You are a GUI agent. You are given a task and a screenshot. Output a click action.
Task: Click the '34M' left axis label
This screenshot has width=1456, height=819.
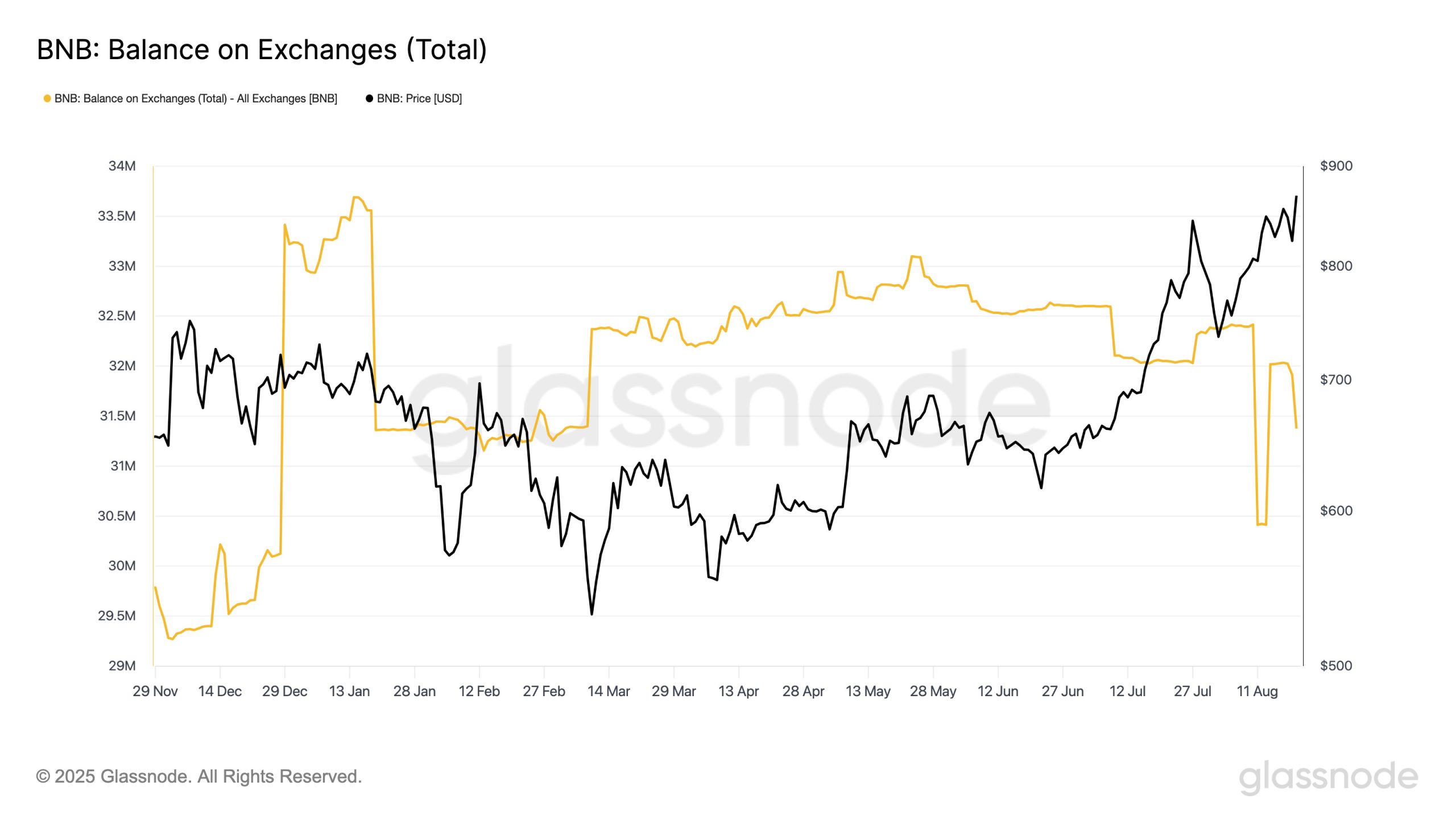pos(122,166)
